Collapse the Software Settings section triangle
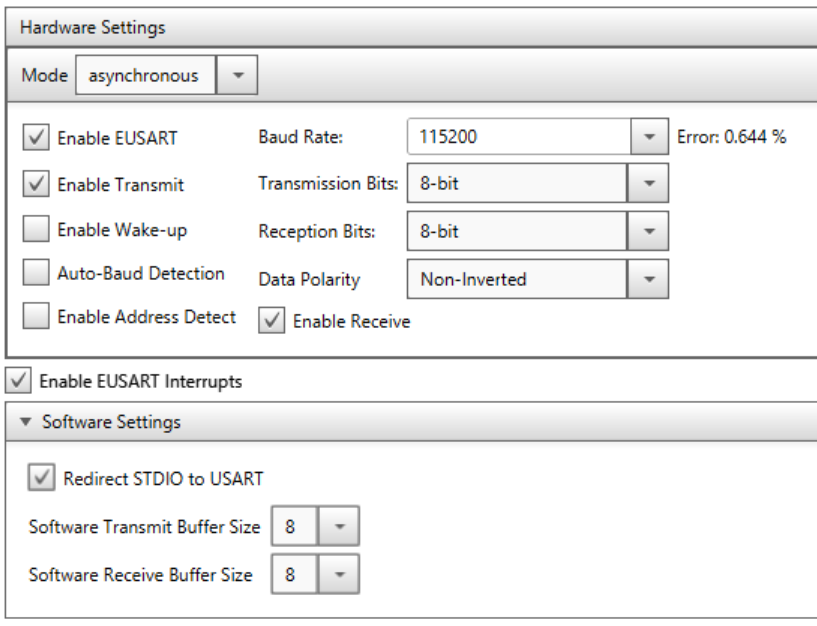This screenshot has width=817, height=626. [26, 421]
